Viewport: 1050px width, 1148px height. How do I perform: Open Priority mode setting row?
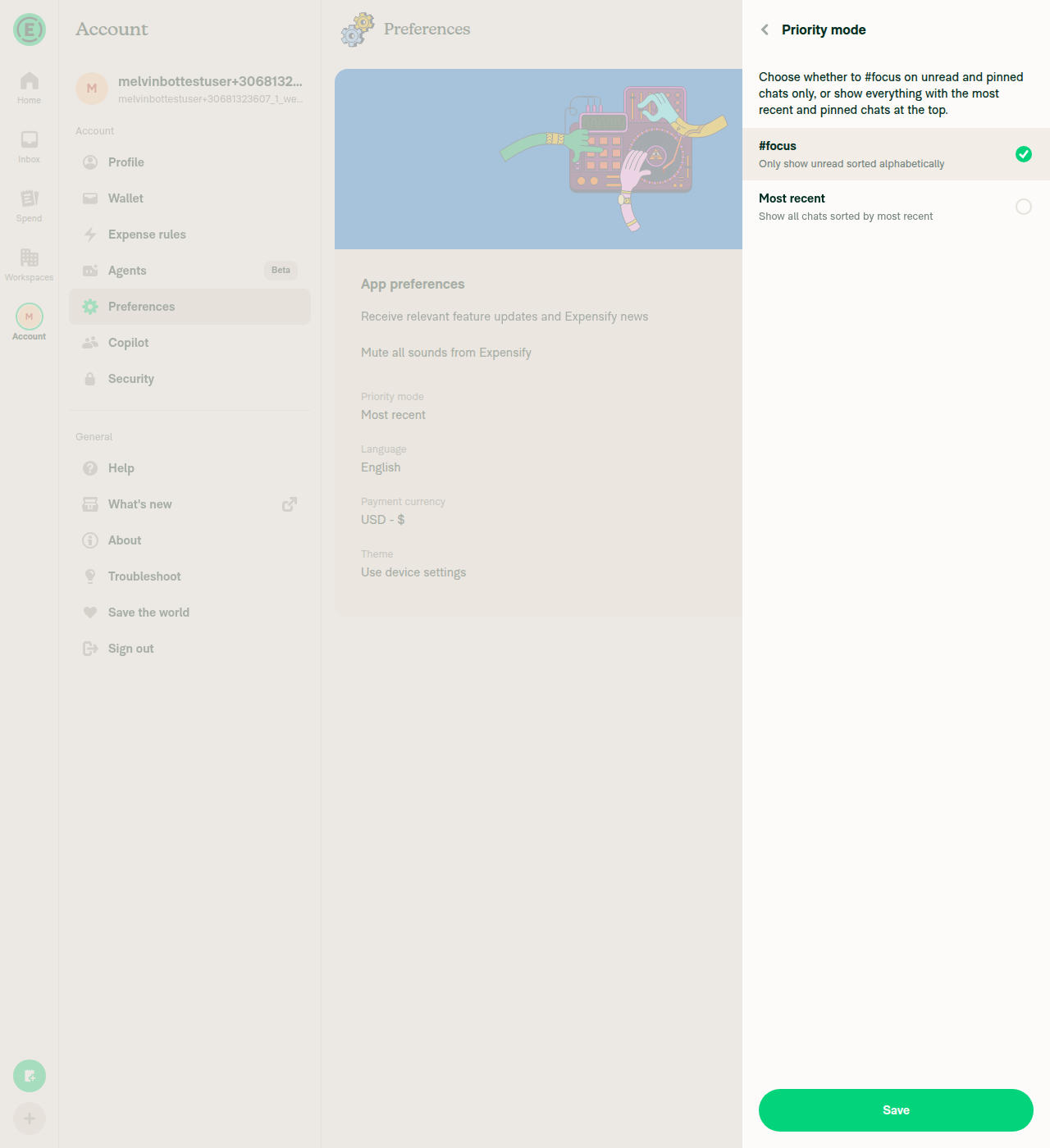tap(538, 407)
